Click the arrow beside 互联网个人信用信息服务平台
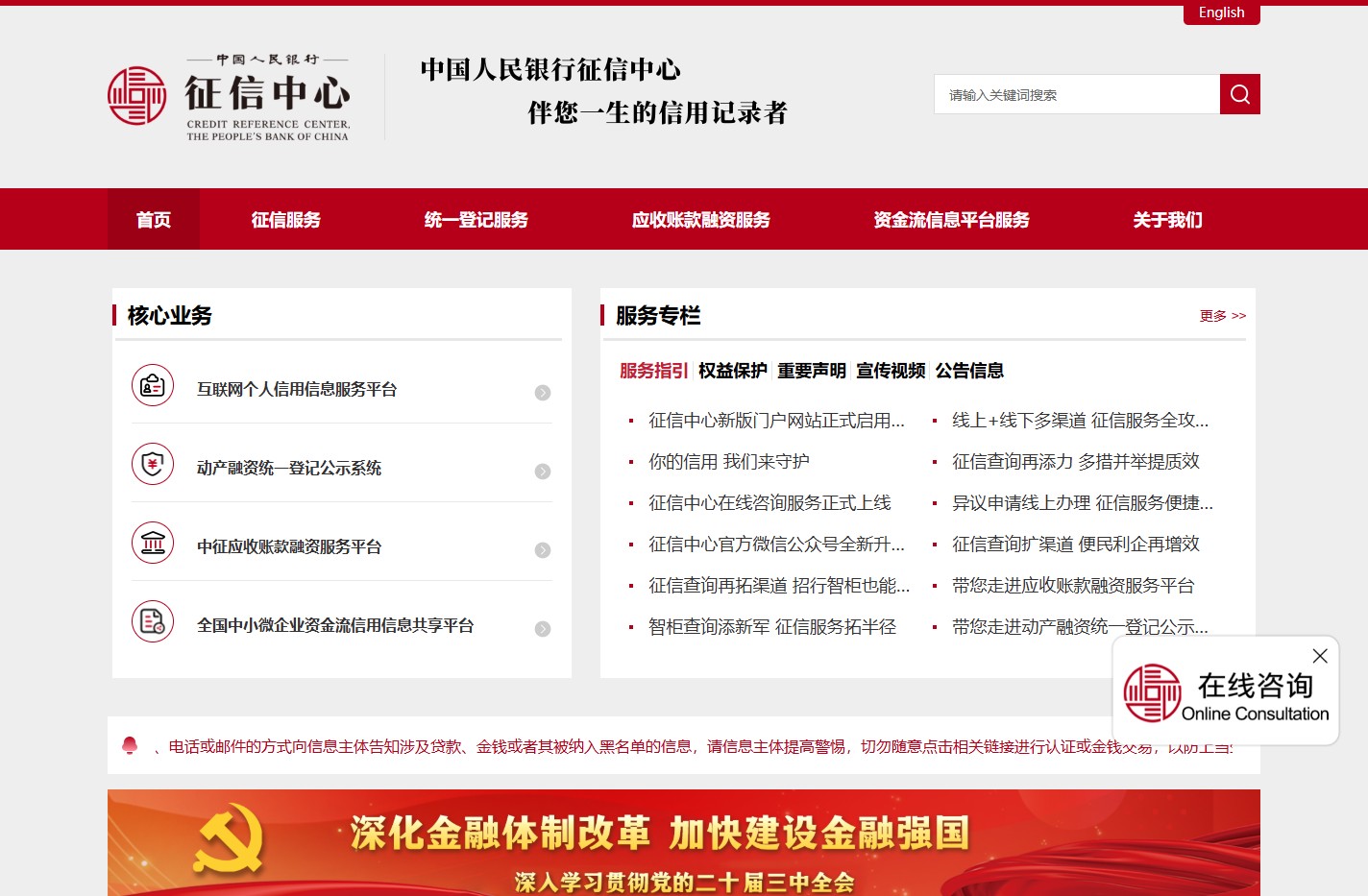The height and width of the screenshot is (896, 1368). point(543,393)
